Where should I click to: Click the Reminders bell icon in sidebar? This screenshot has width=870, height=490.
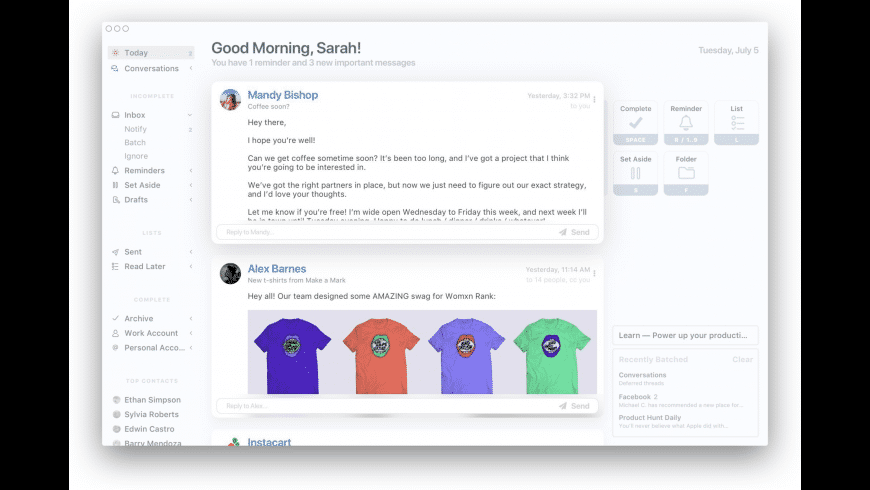click(x=115, y=170)
